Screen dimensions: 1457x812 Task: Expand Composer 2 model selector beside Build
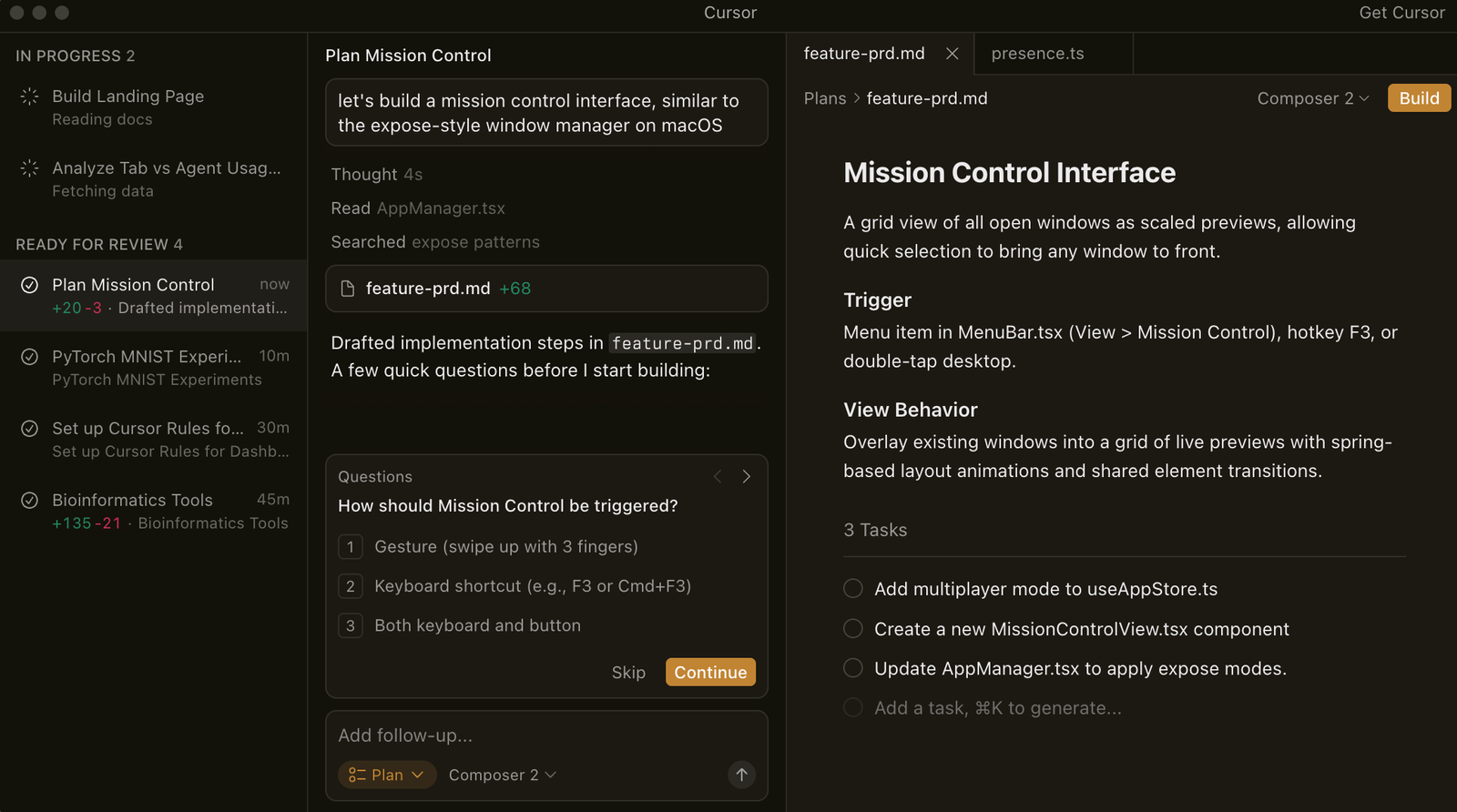pos(1312,98)
